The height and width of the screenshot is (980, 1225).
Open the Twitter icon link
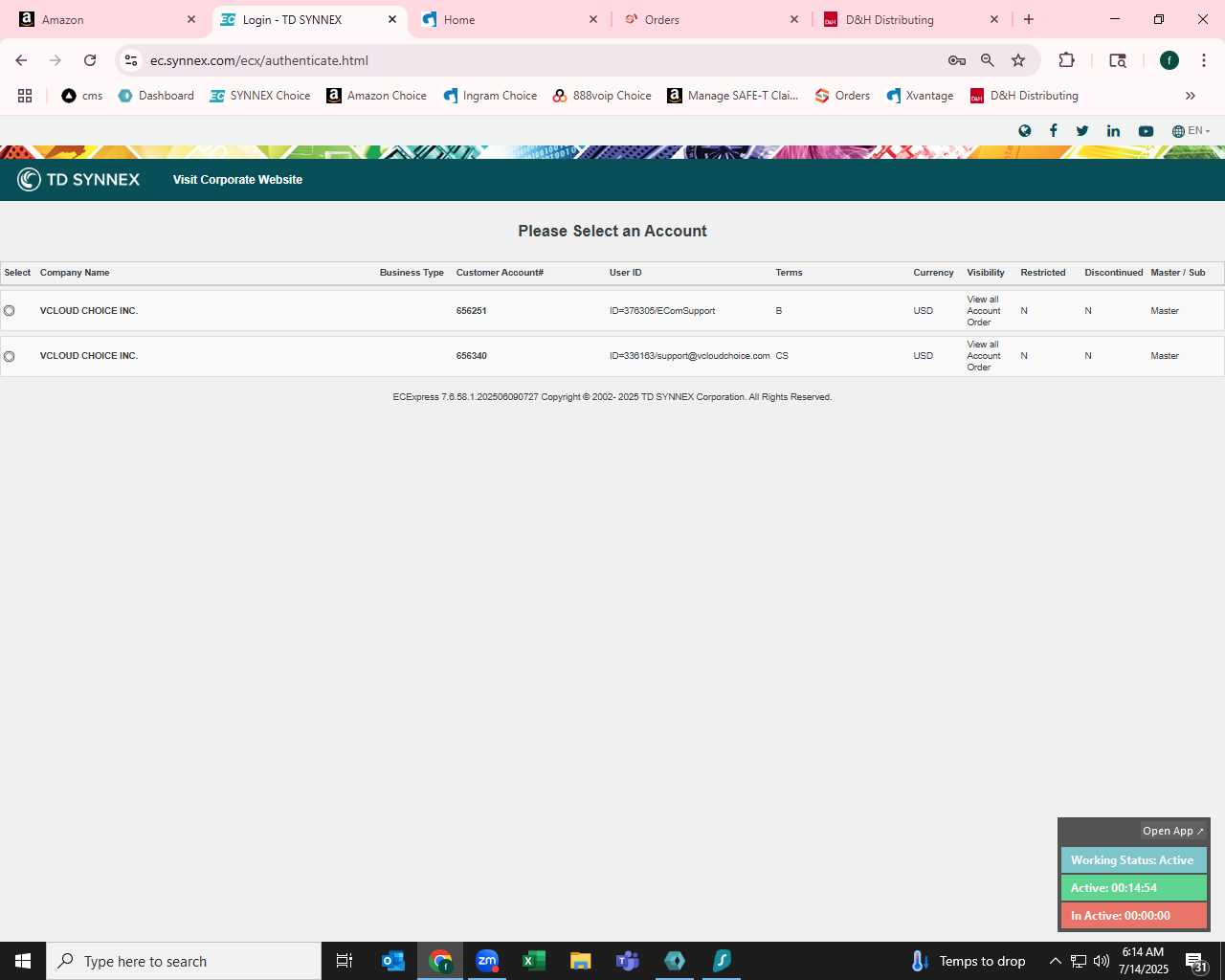pyautogui.click(x=1082, y=131)
